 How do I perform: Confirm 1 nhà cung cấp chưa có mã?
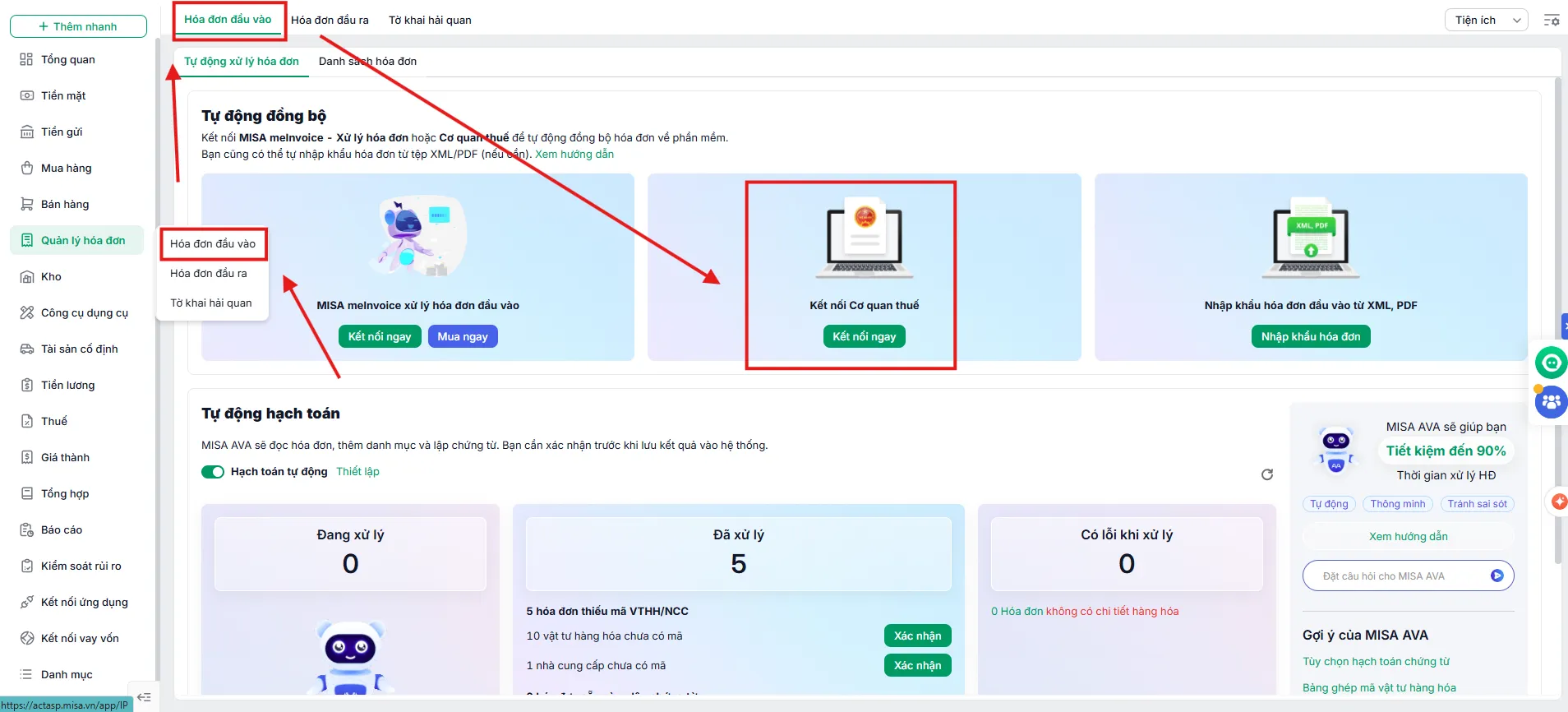click(x=918, y=665)
